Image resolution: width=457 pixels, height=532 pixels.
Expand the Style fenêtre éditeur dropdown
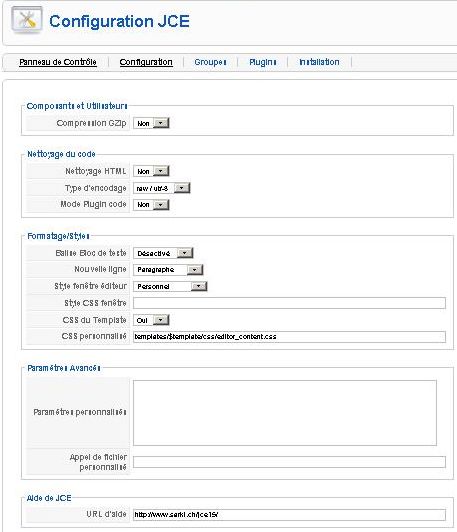(x=170, y=286)
